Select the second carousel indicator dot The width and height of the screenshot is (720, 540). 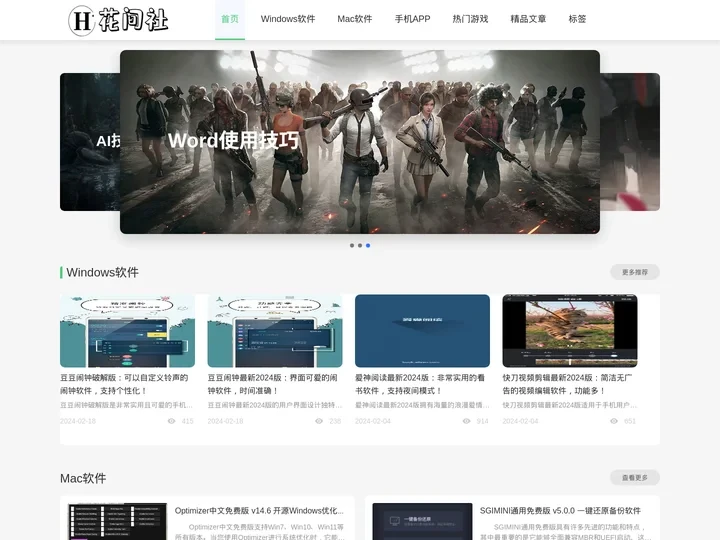pos(360,246)
